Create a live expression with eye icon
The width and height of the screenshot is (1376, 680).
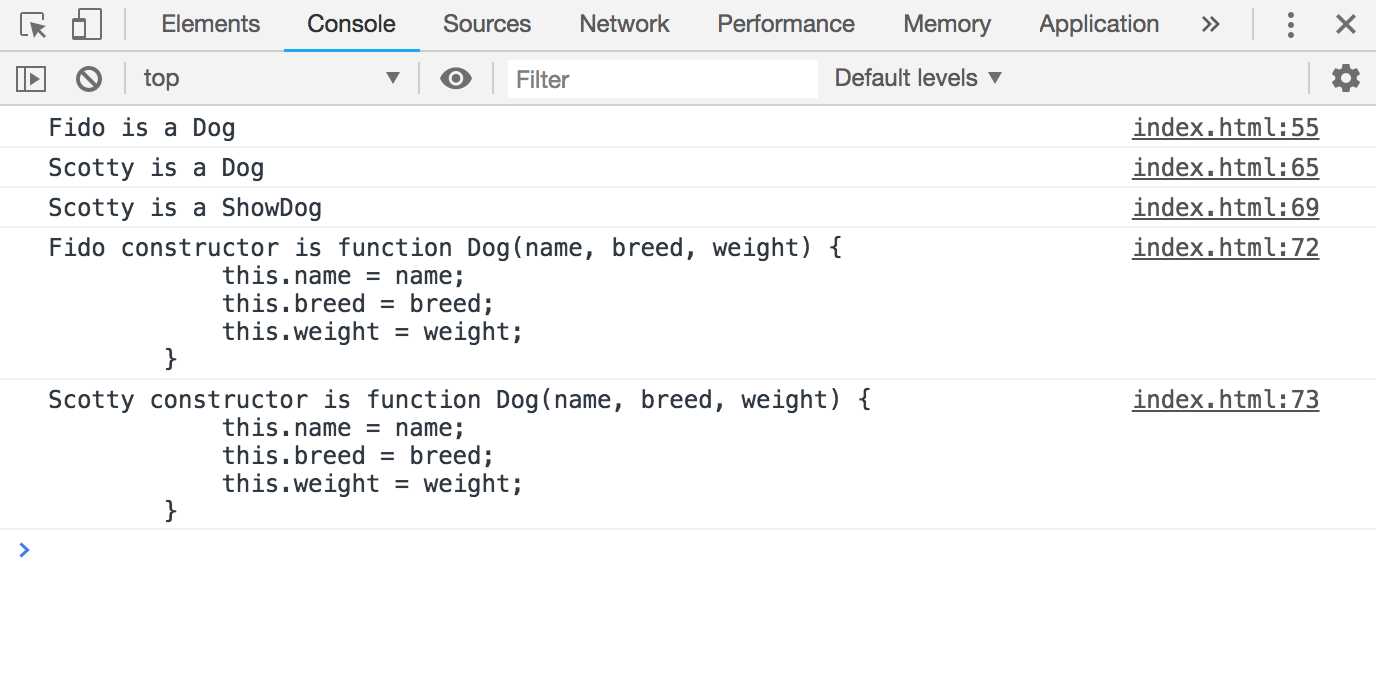(x=456, y=78)
